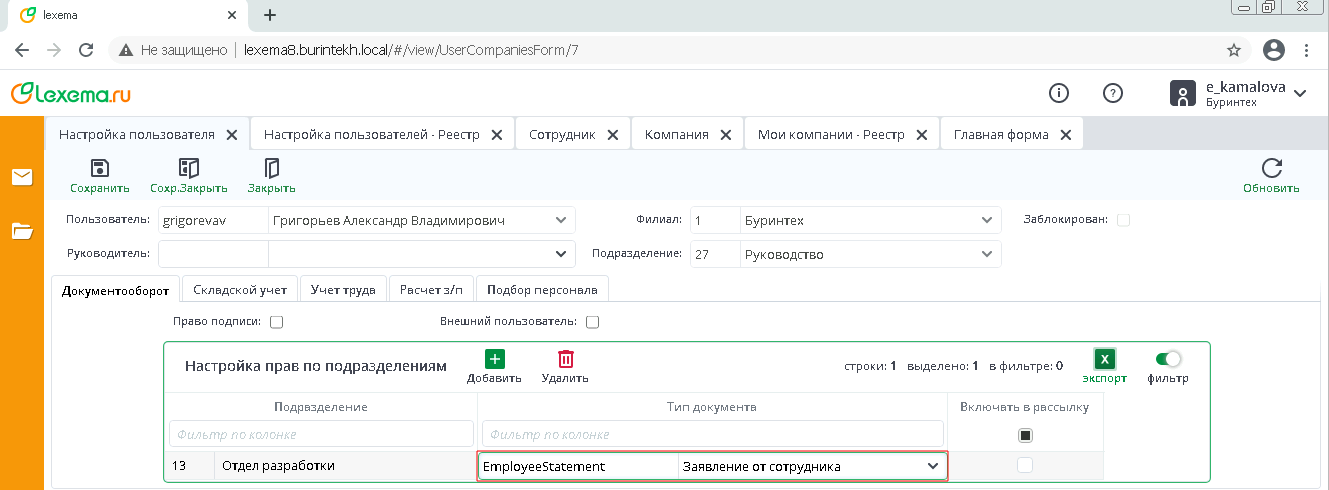Enable the Право подписи checkbox
The width and height of the screenshot is (1329, 490).
277,322
